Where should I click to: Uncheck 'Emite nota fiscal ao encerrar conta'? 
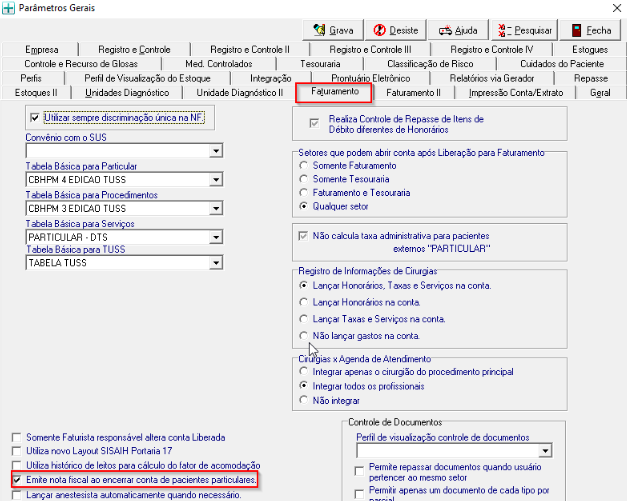[x=16, y=479]
